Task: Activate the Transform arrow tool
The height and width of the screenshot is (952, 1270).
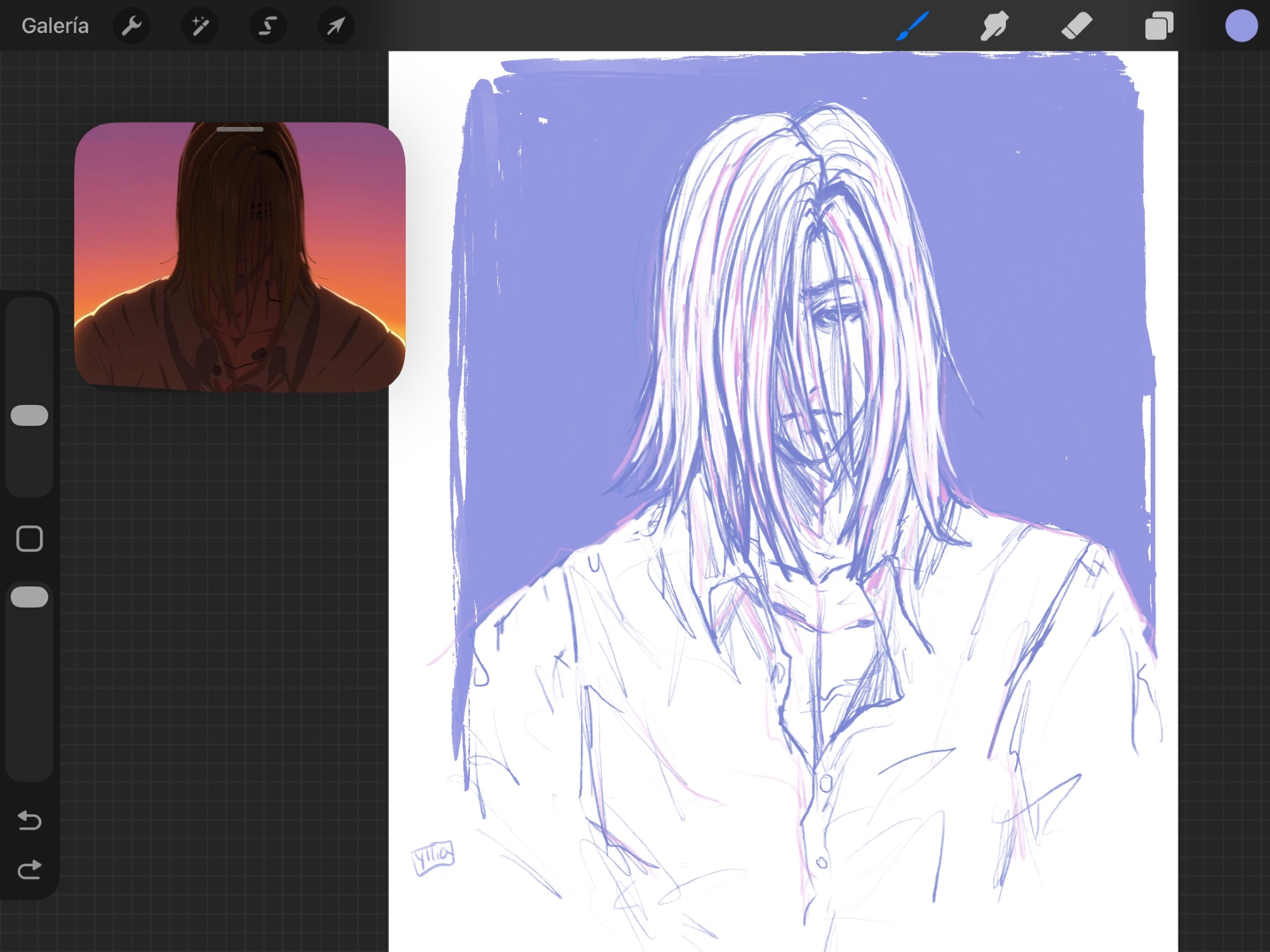Action: pyautogui.click(x=336, y=26)
